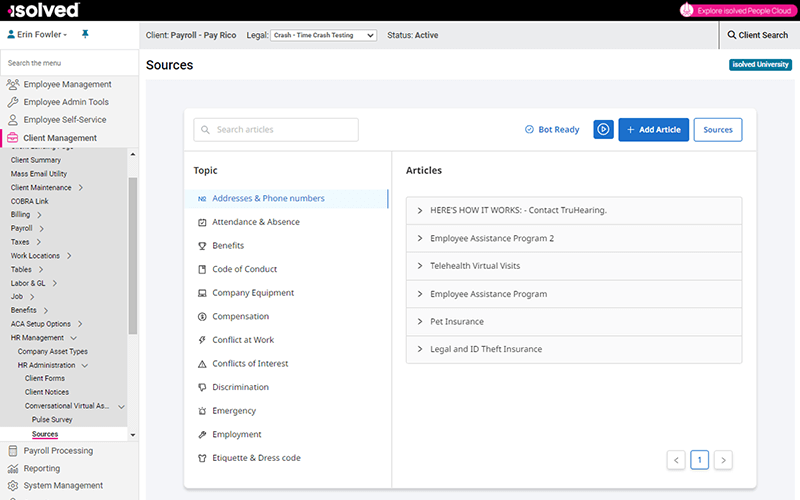Screen dimensions: 800x500
Task: Click the Employee Admin Tools wrench icon
Action: [12, 102]
